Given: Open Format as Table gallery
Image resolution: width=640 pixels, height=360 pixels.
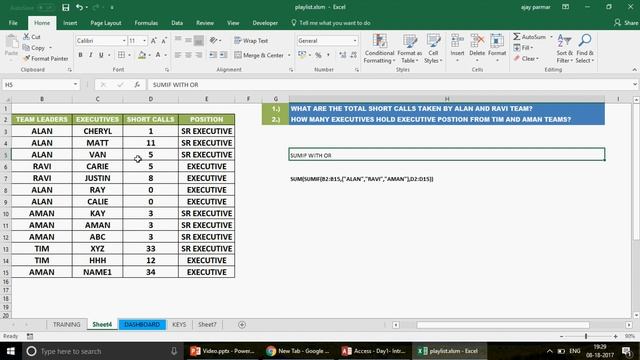Looking at the screenshot, I should tap(409, 49).
